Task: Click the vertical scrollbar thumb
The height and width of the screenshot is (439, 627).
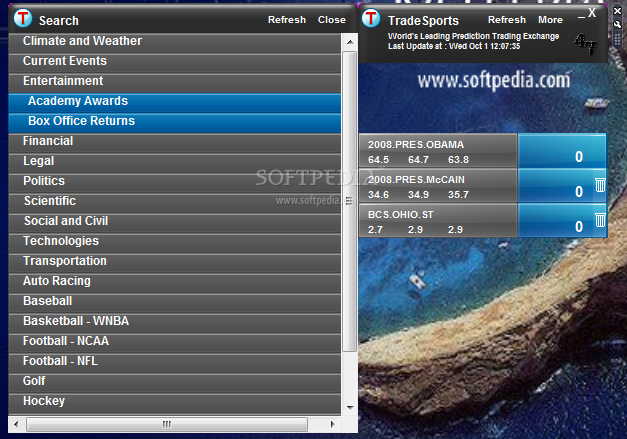Action: [x=350, y=201]
